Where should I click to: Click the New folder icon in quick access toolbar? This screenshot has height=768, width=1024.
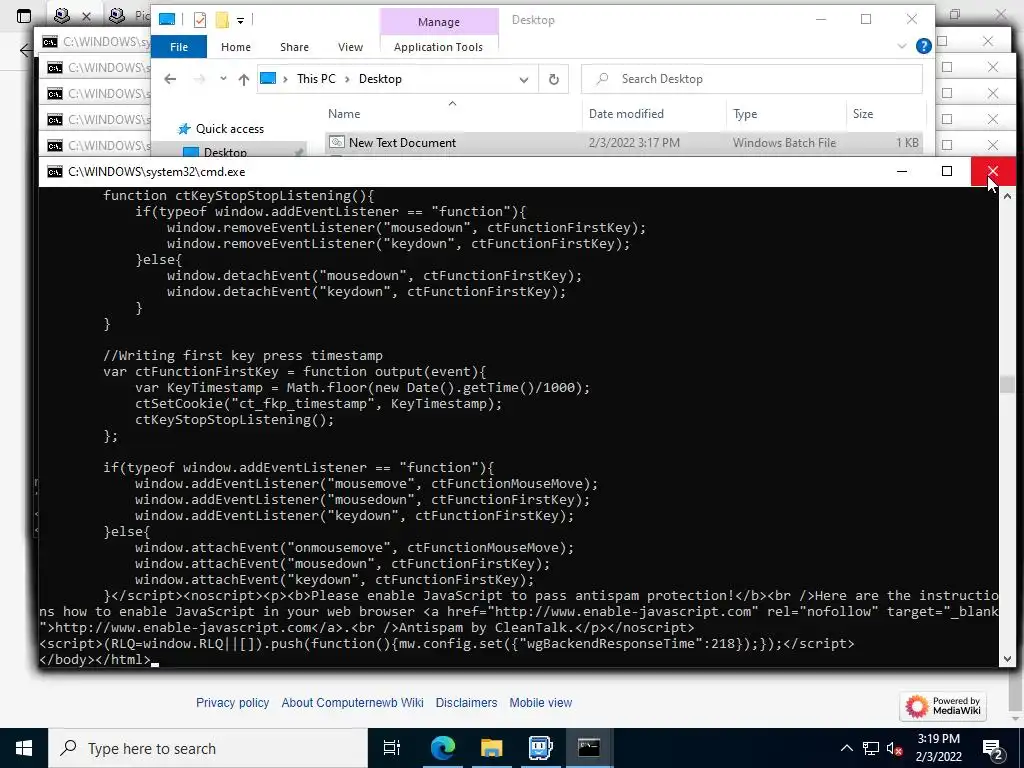222,20
